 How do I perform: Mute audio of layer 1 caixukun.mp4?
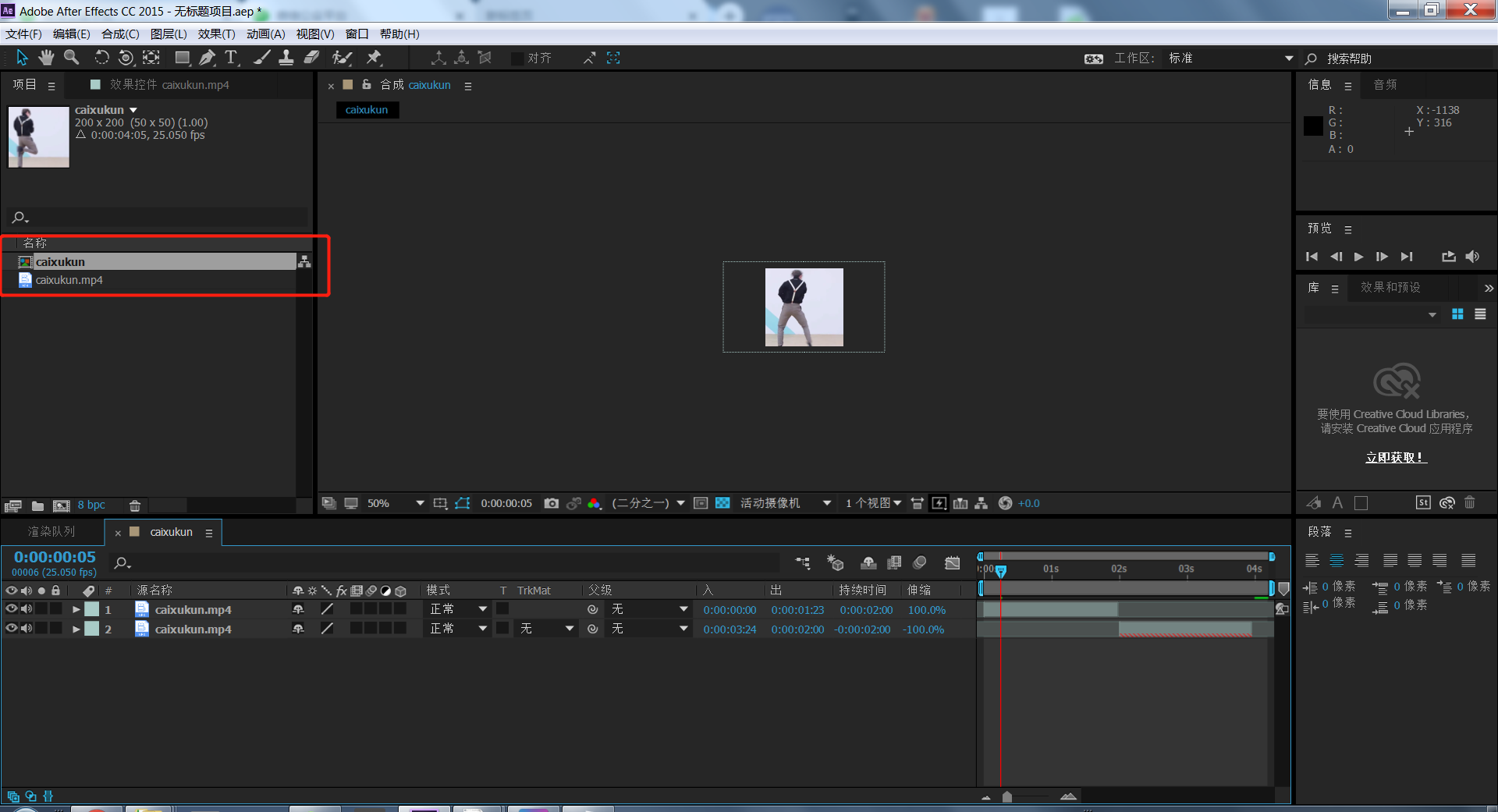pyautogui.click(x=27, y=609)
